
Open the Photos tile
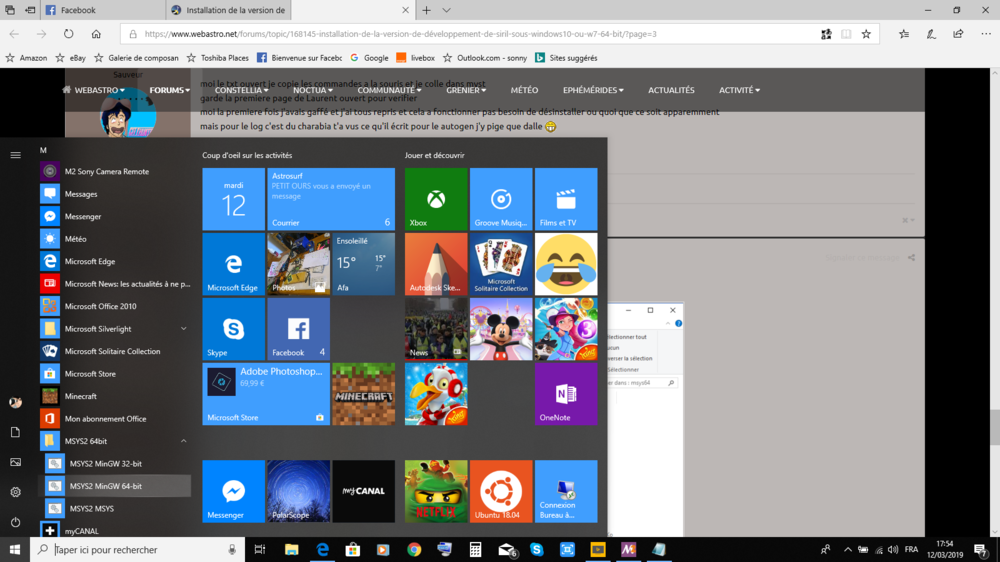click(298, 264)
